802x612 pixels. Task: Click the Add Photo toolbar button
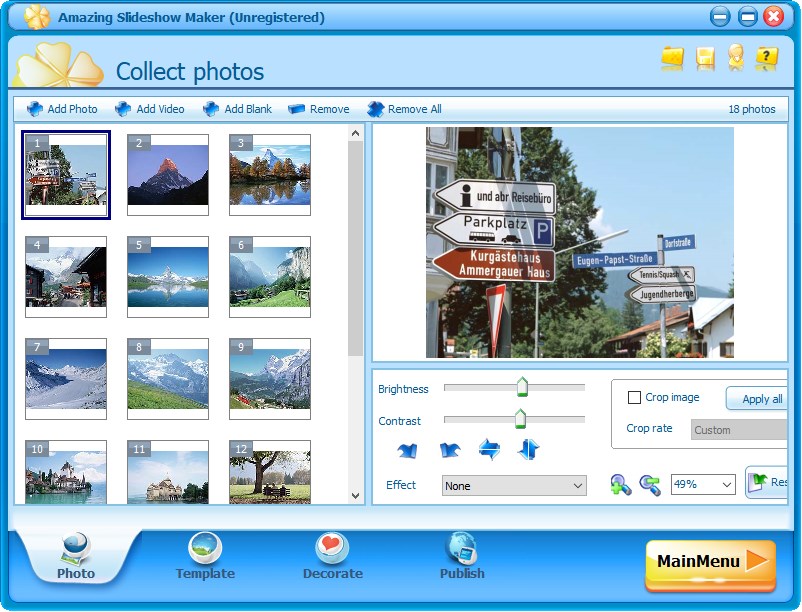tap(62, 109)
